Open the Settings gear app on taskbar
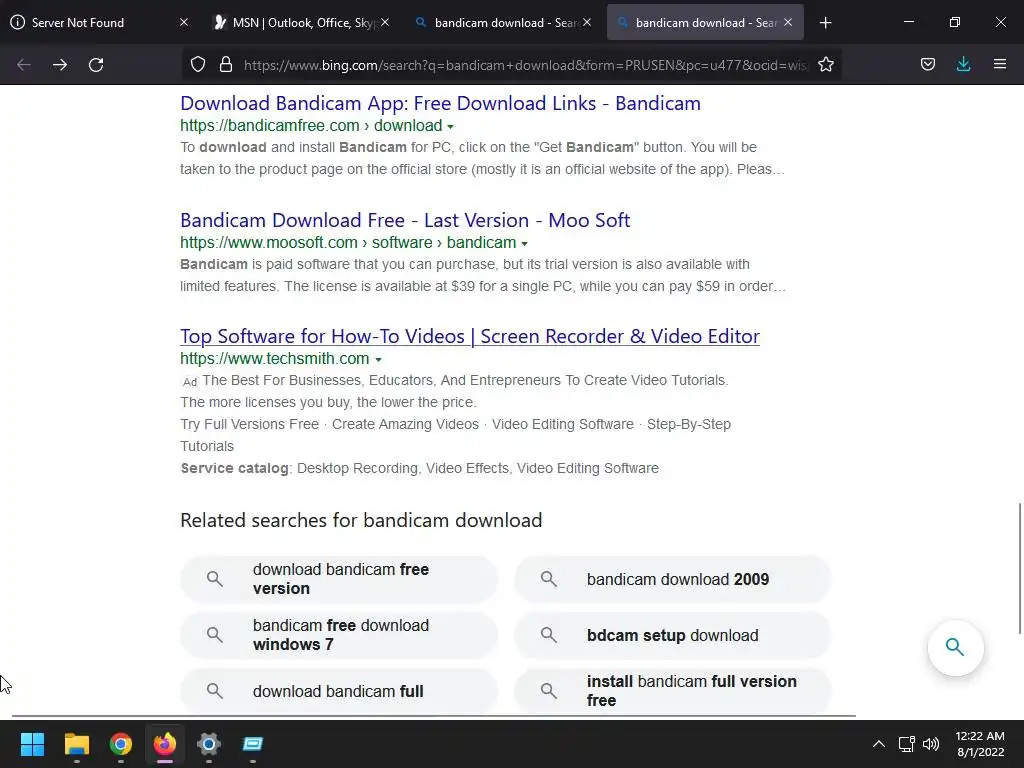Viewport: 1024px width, 768px height. (209, 744)
